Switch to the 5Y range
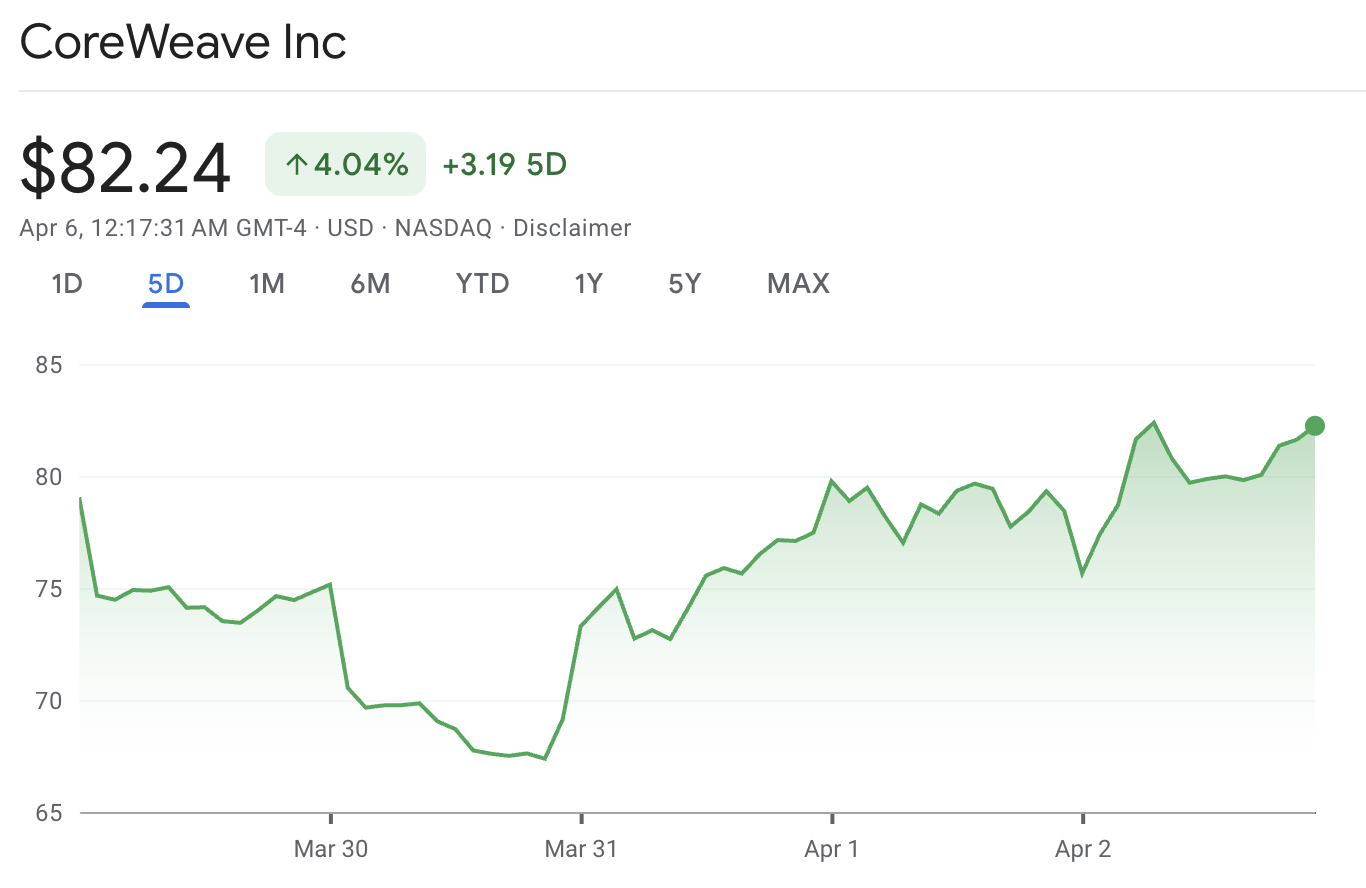 [685, 284]
